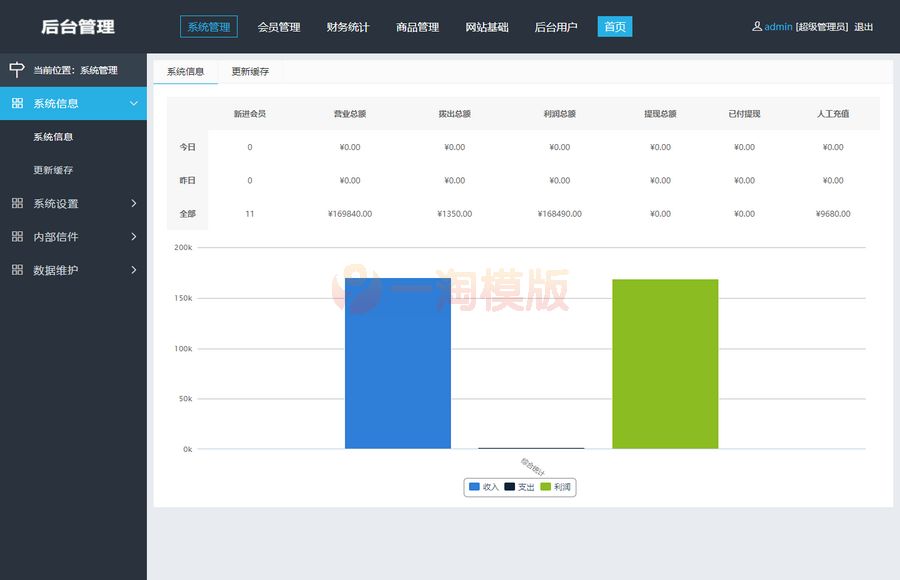The image size is (900, 580).
Task: Open the 会员管理 menu
Action: [278, 27]
